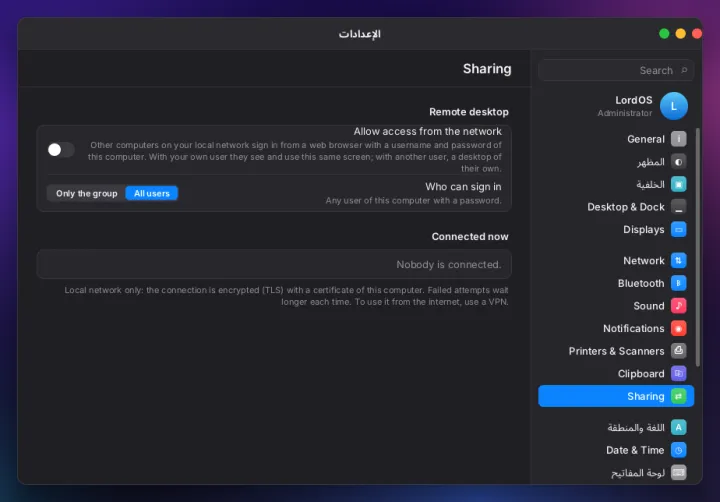Click the Keyboard (لوحة المفاتيح) icon

pyautogui.click(x=678, y=473)
